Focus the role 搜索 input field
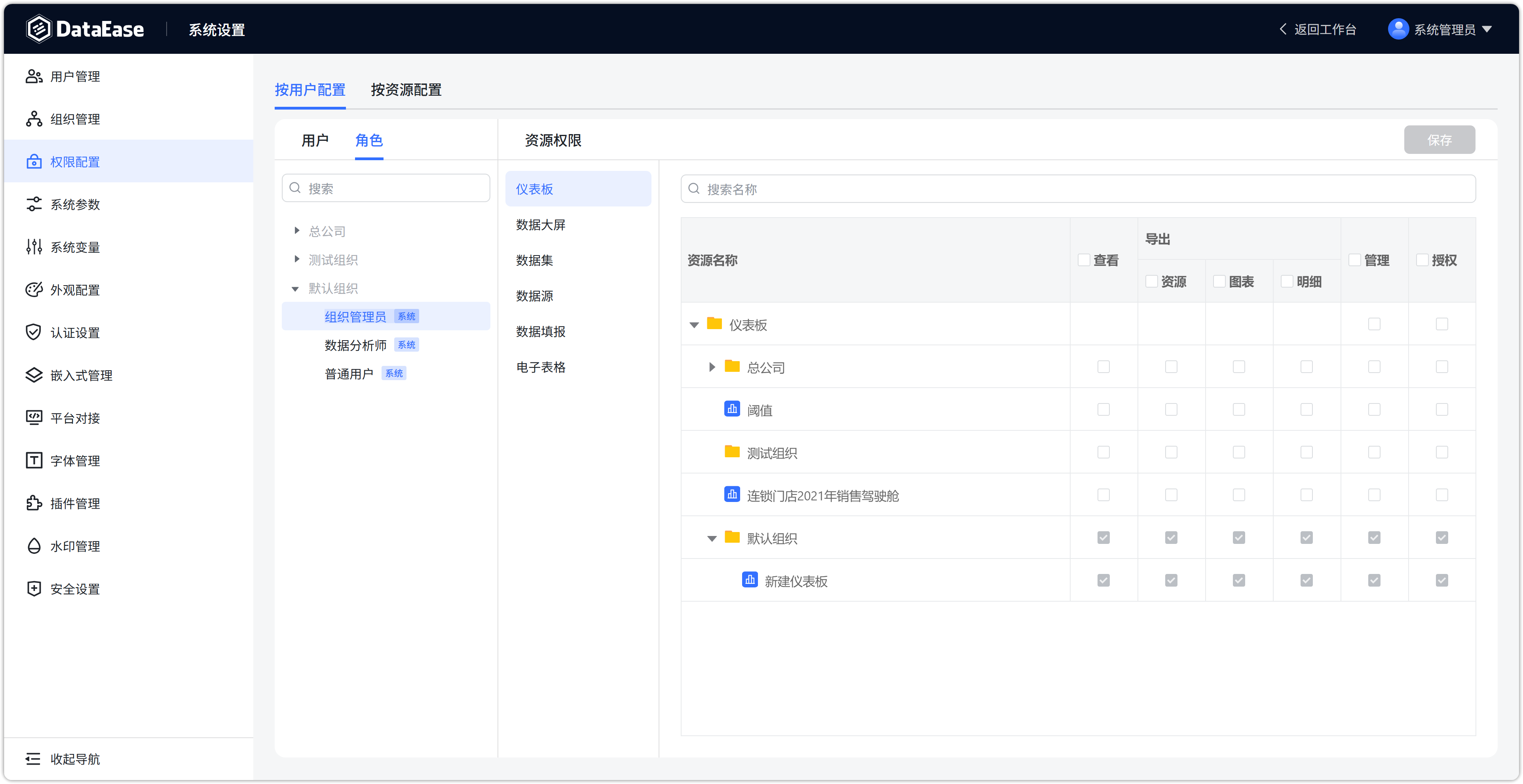Screen dimensions: 1523x784 tap(386, 188)
